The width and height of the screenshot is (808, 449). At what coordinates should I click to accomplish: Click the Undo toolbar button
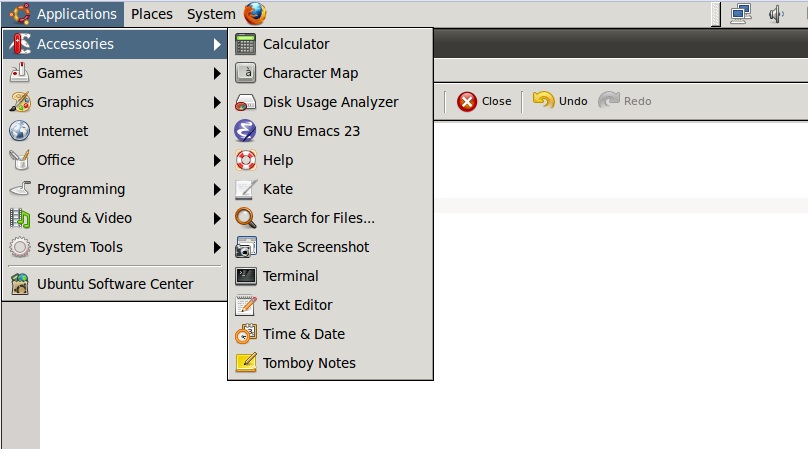tap(560, 101)
